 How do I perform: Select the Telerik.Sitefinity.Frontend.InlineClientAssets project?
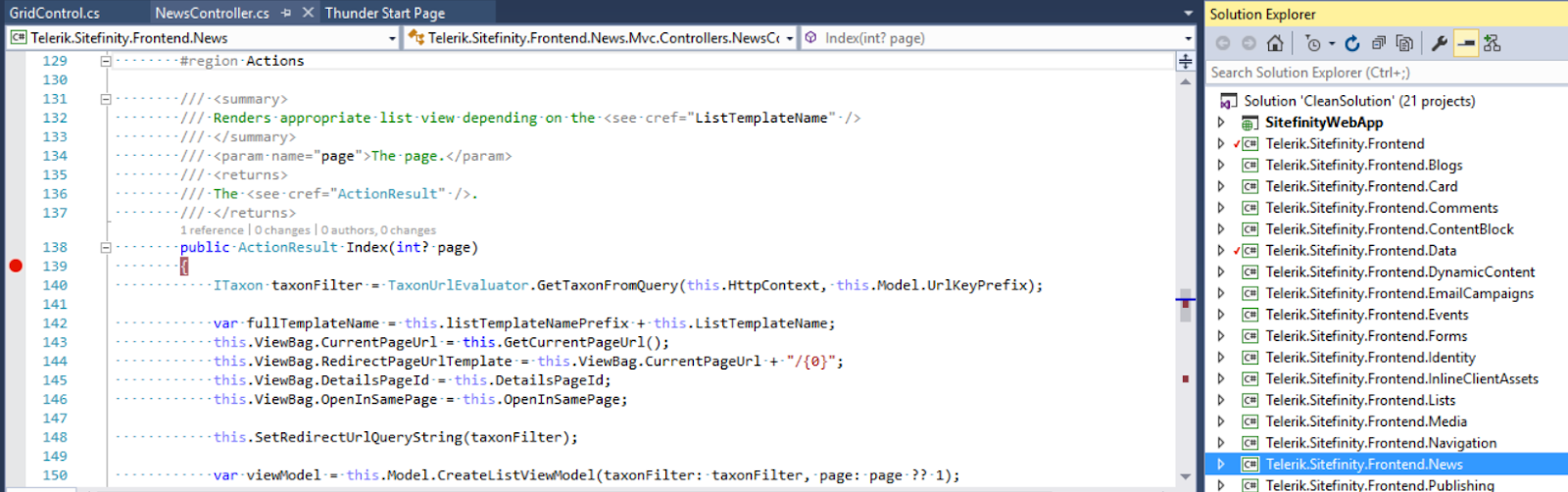(1401, 378)
